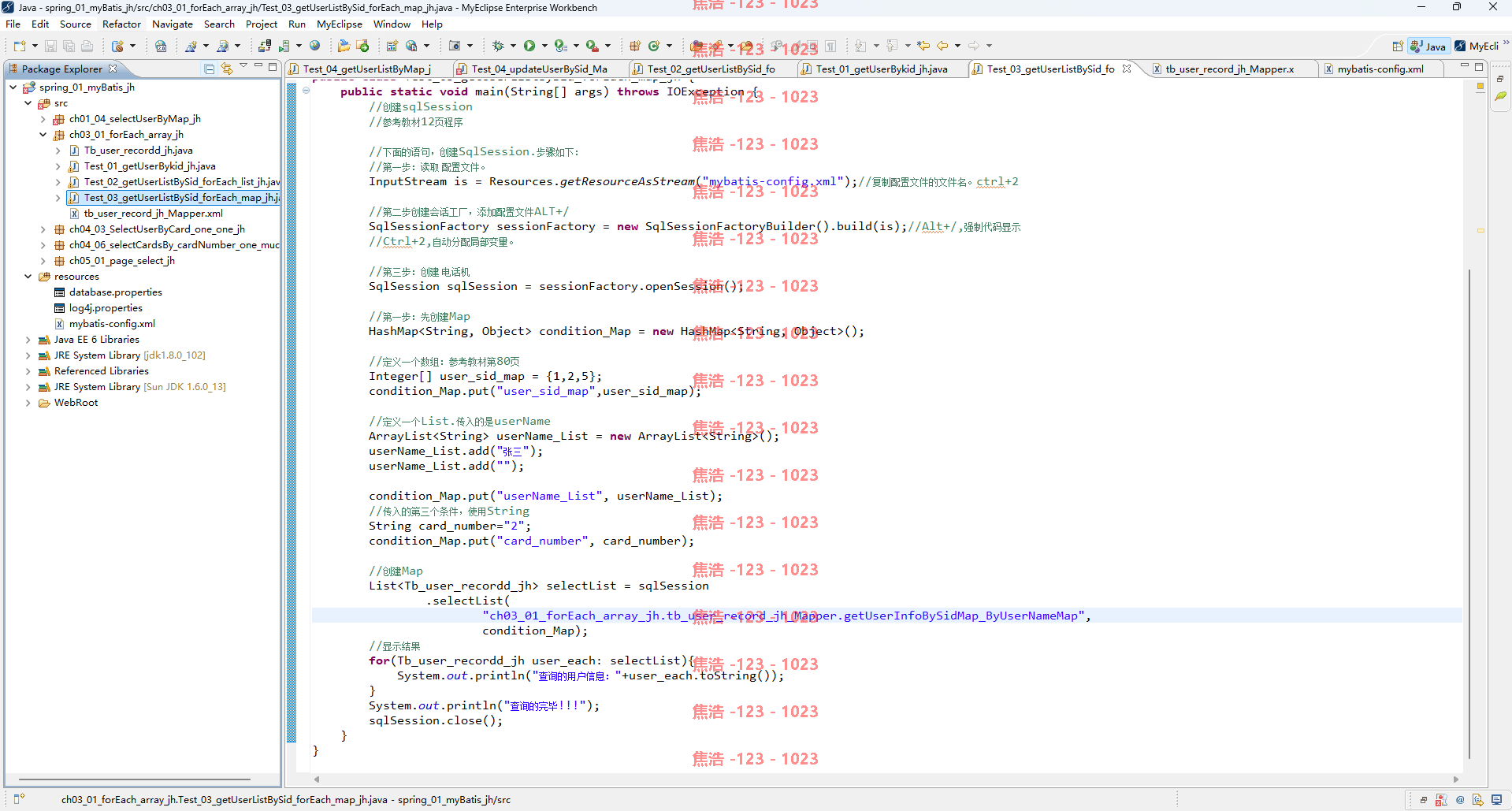Switch to mybatis-config.xml editor tab
This screenshot has height=811, width=1512.
(x=1380, y=69)
